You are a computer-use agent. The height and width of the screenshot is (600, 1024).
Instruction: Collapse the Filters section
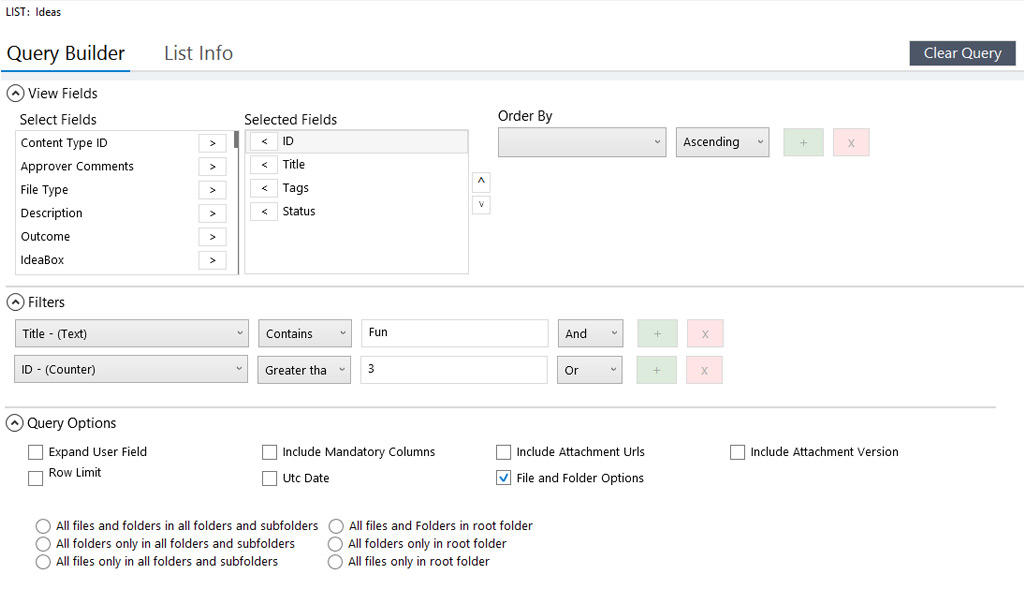point(15,302)
